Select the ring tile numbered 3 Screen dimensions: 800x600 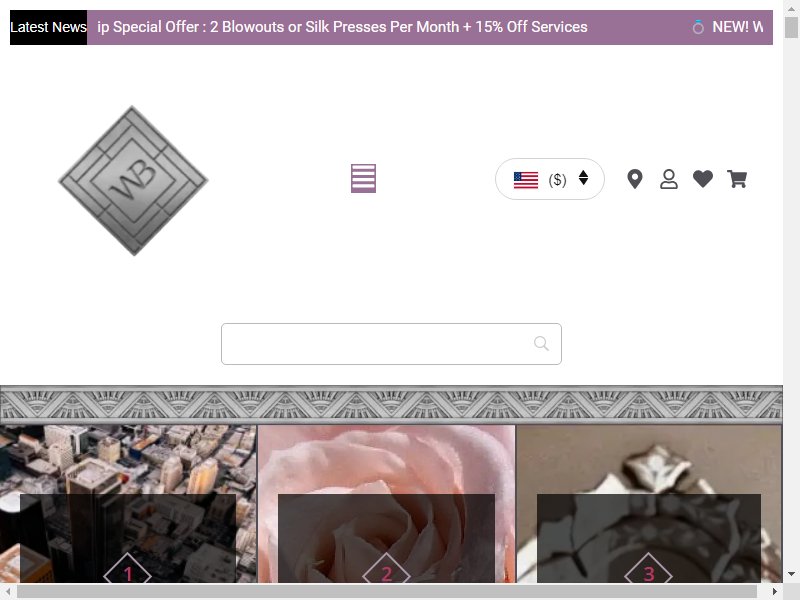(649, 504)
